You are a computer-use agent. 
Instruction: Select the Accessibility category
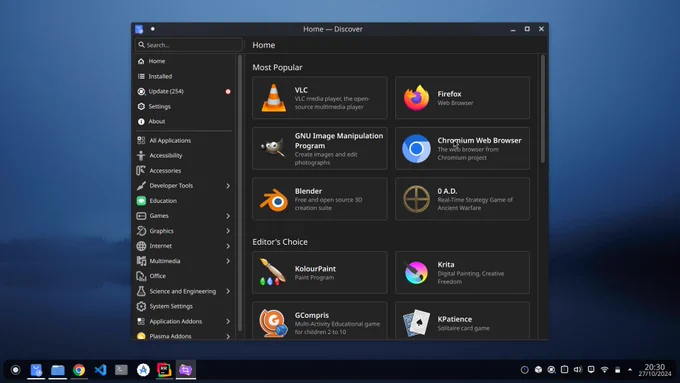tap(184, 155)
